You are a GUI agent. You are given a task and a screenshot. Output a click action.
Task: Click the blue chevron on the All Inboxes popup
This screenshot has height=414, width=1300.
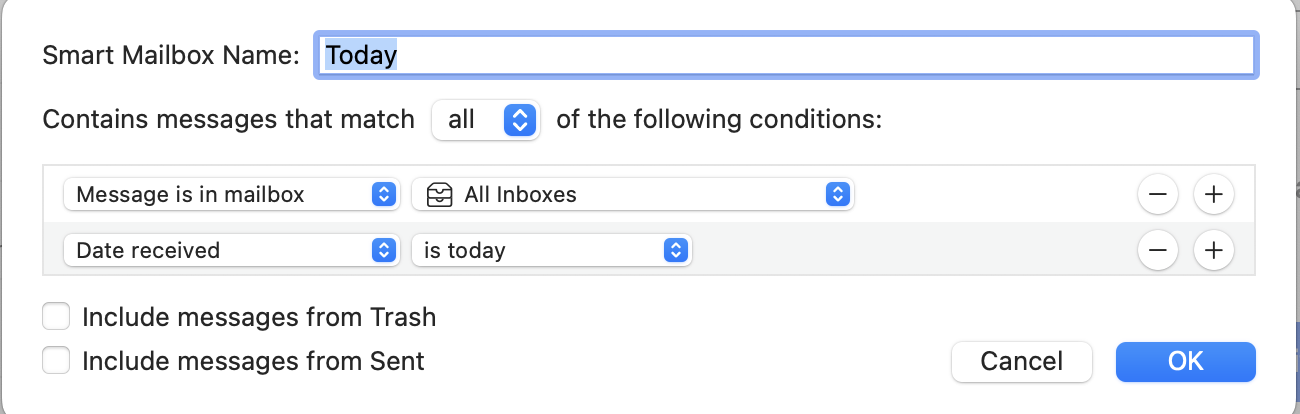click(837, 194)
